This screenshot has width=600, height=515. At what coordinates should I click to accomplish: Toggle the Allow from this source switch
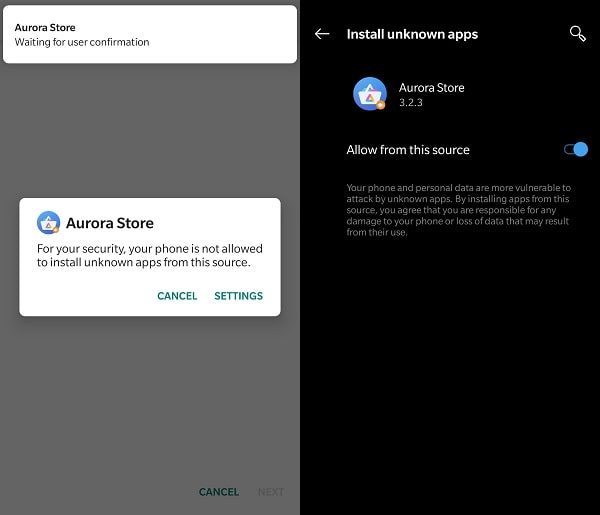point(576,149)
